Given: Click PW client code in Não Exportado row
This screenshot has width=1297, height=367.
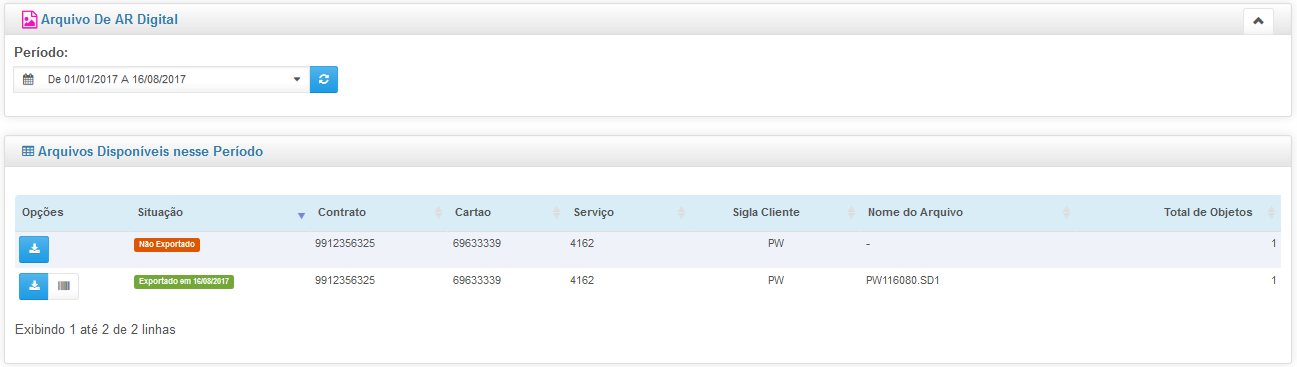Looking at the screenshot, I should coord(775,243).
